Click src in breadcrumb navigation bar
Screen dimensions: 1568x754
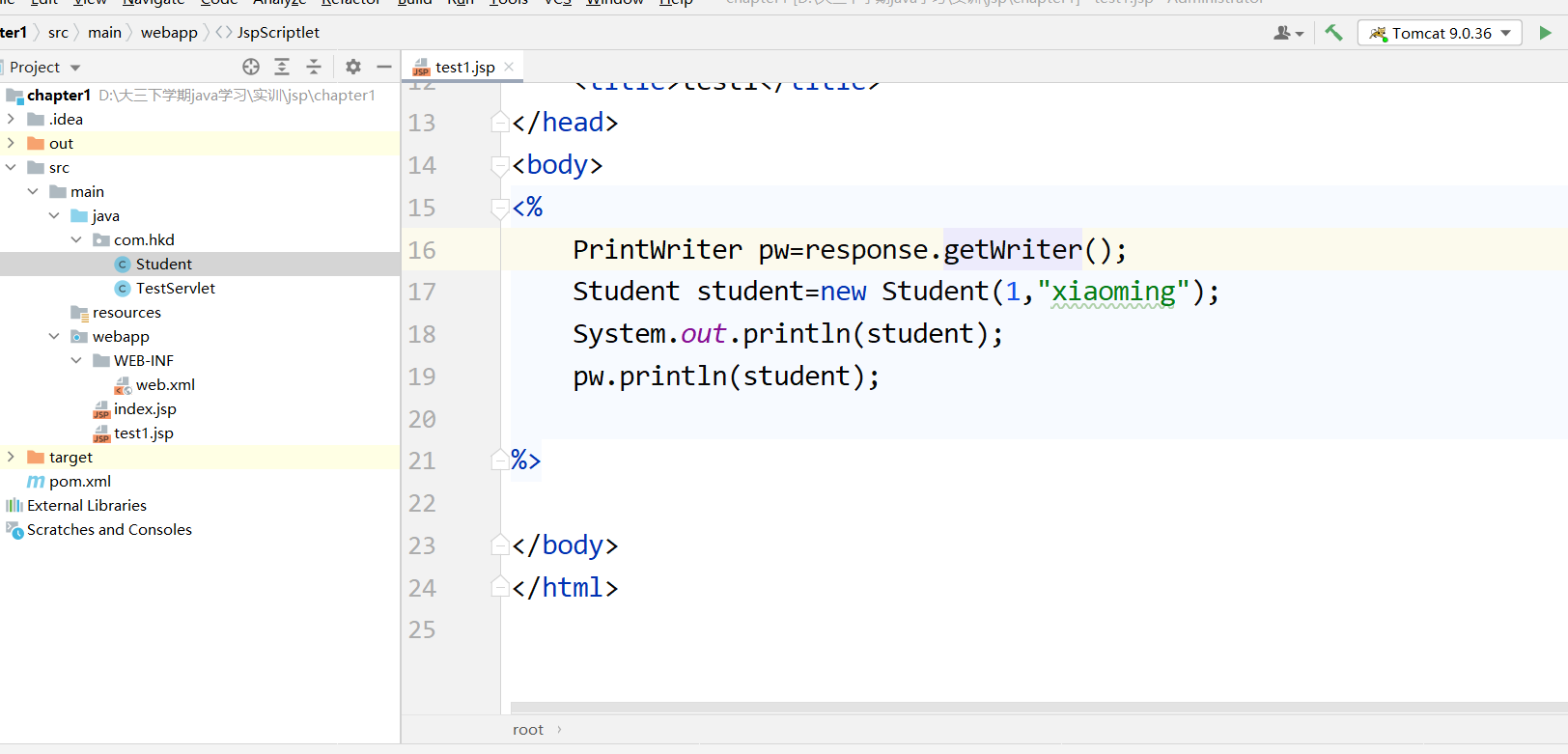click(x=58, y=33)
